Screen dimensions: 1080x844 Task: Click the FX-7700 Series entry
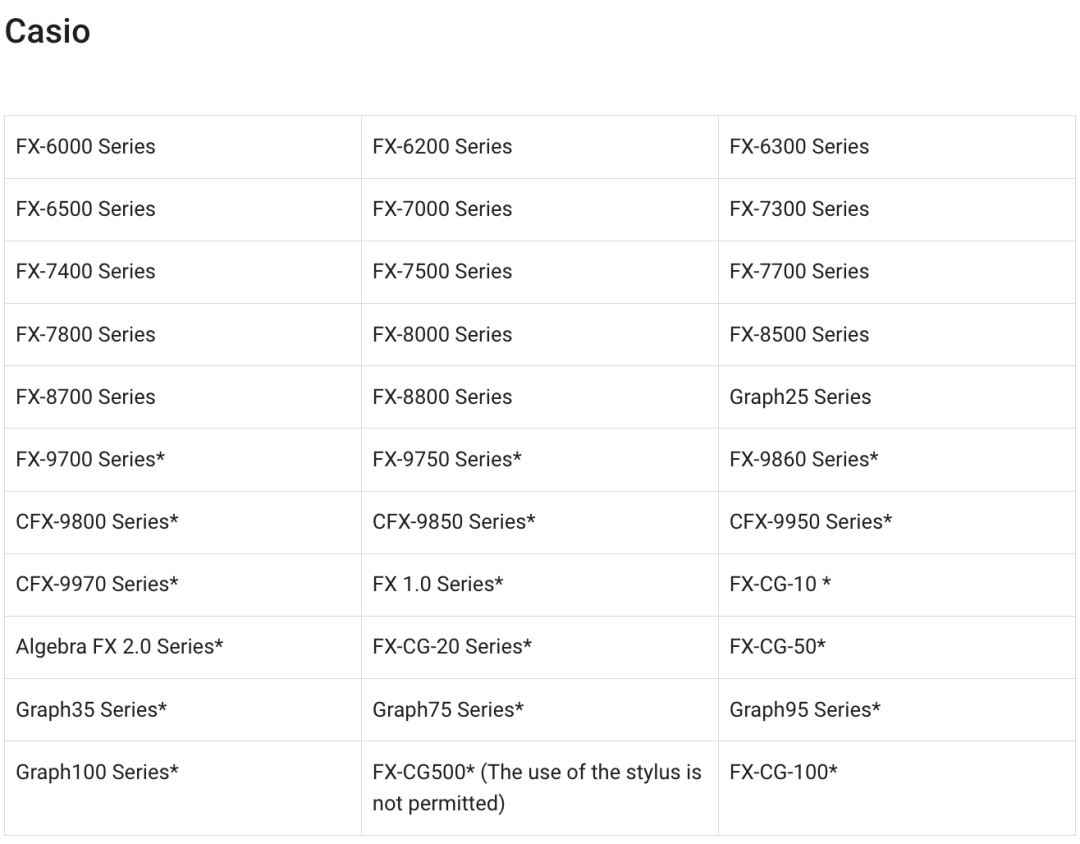(x=799, y=271)
